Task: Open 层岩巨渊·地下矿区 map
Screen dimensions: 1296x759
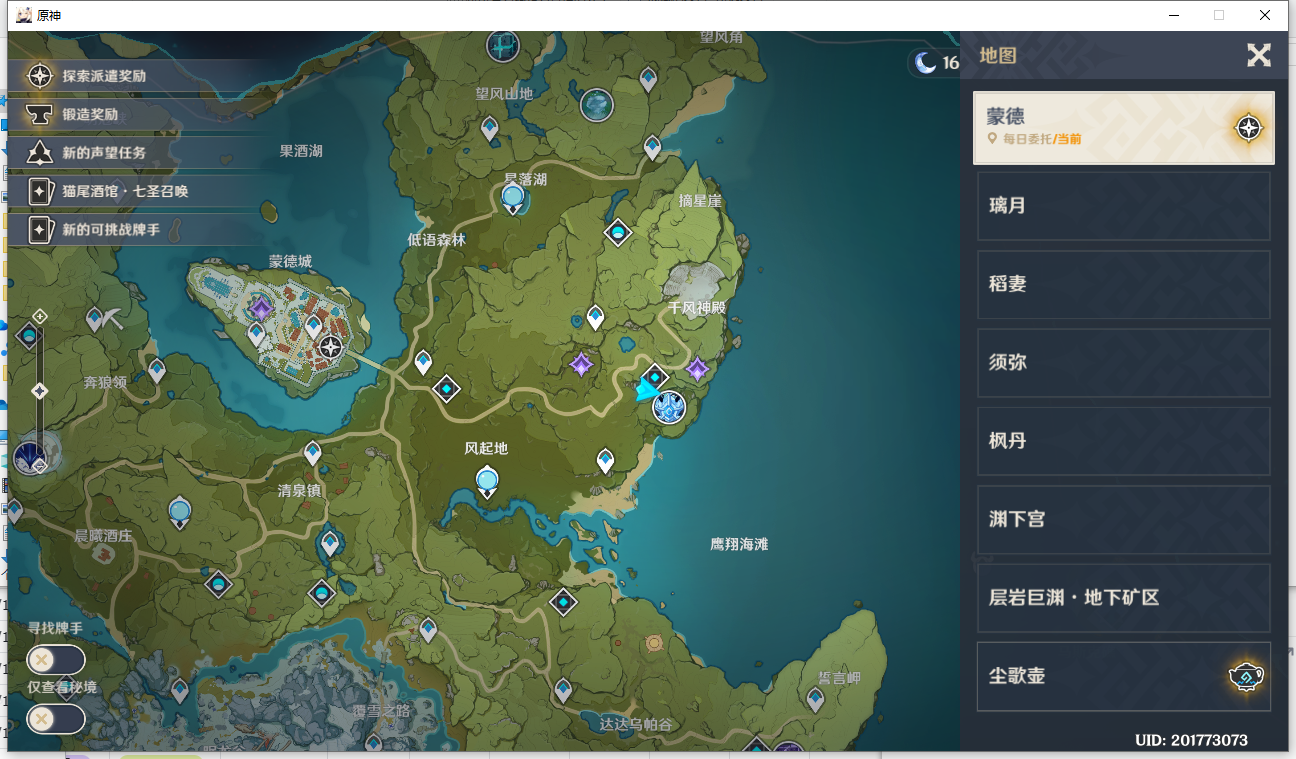Action: pyautogui.click(x=1124, y=598)
